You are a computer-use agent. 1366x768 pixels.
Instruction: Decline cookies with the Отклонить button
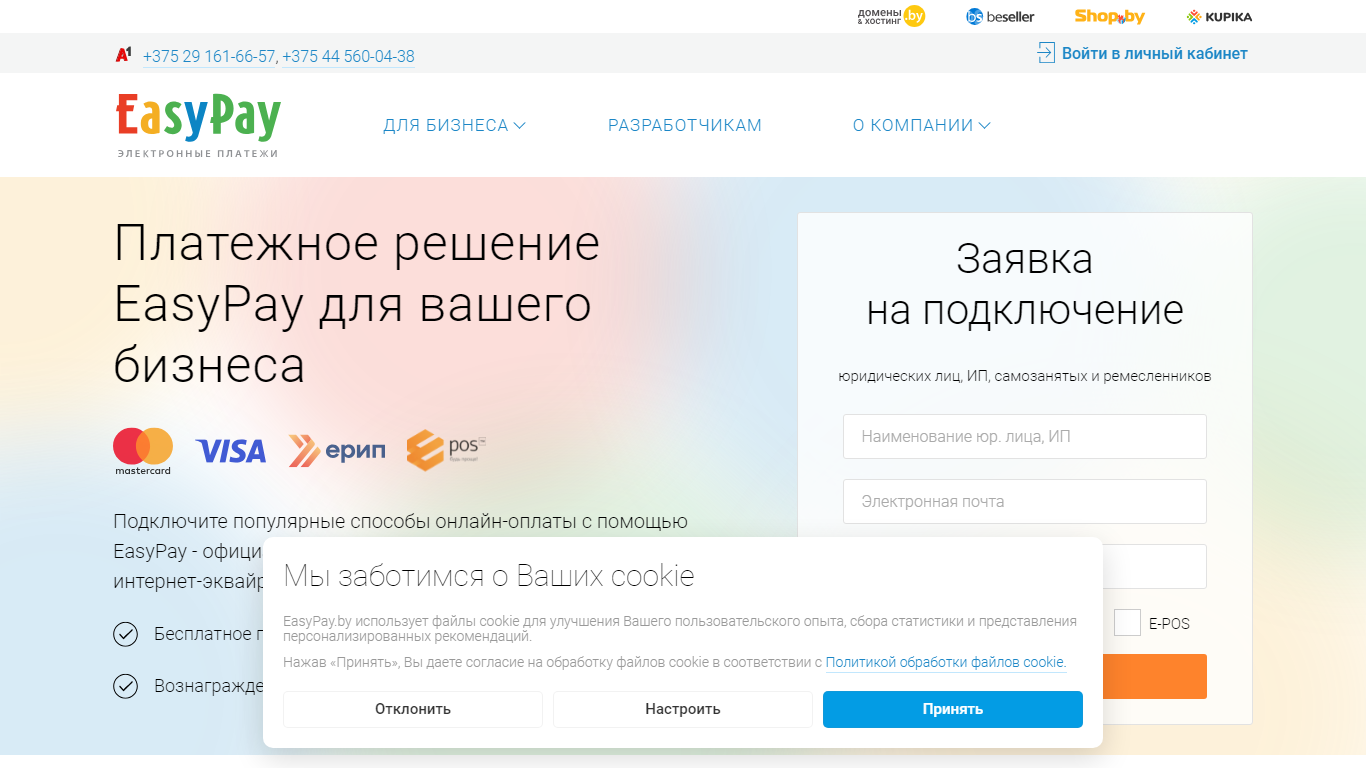click(x=413, y=709)
